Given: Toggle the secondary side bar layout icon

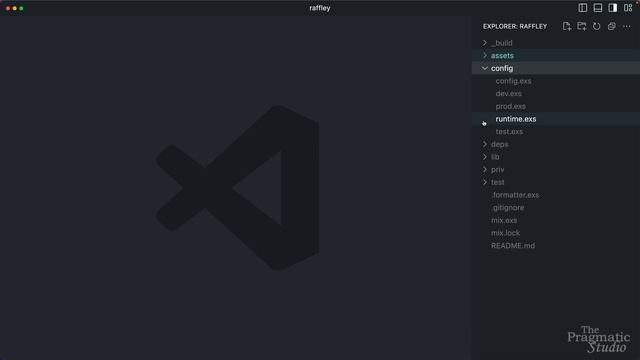Looking at the screenshot, I should (x=613, y=8).
